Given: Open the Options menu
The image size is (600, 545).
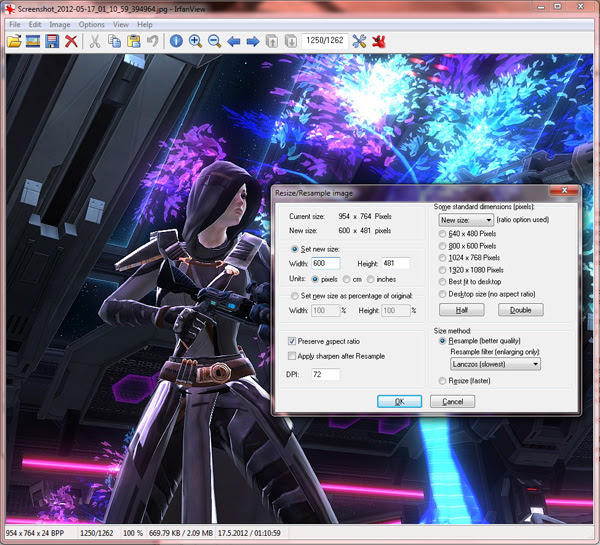Looking at the screenshot, I should point(91,24).
